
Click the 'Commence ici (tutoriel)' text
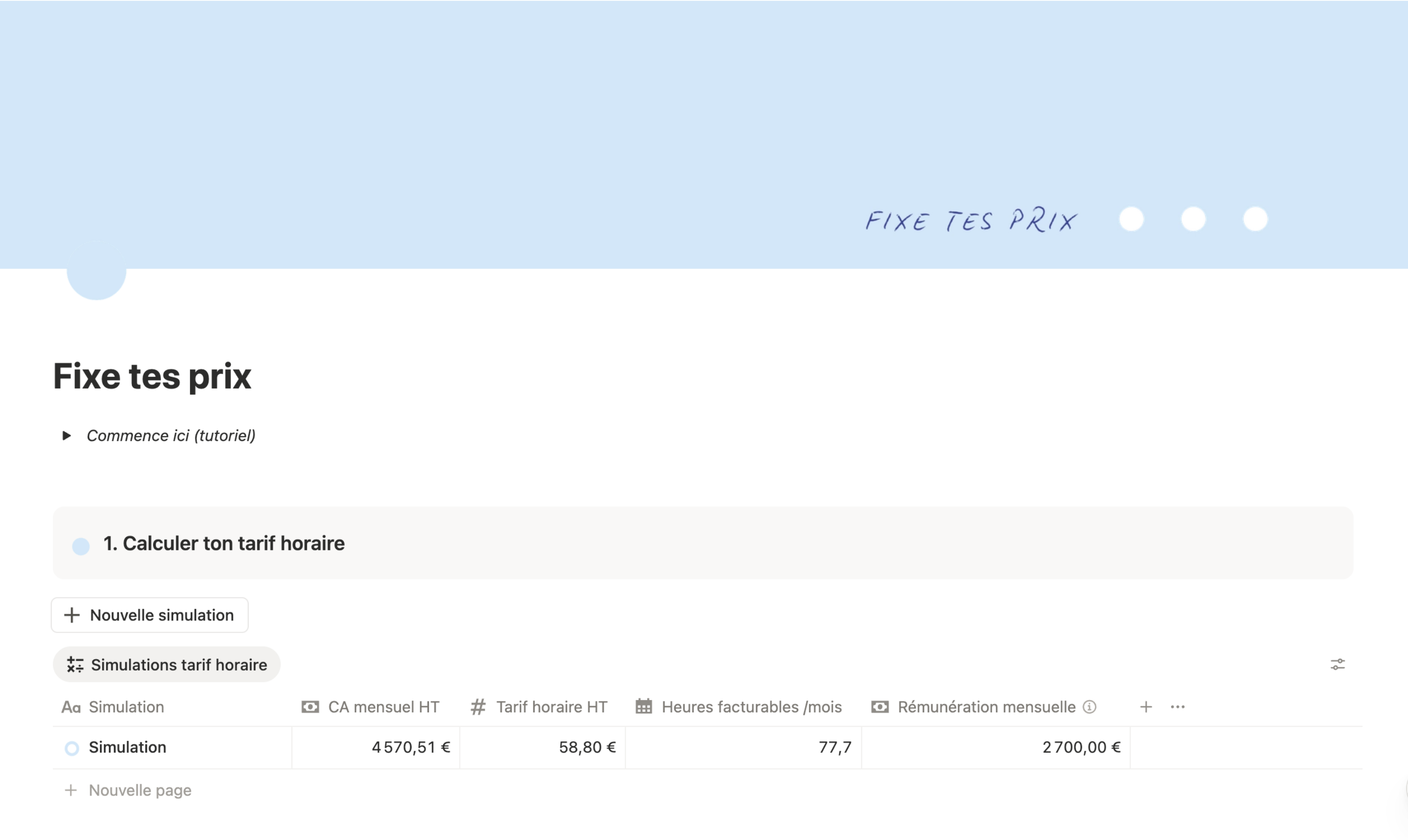click(x=171, y=435)
